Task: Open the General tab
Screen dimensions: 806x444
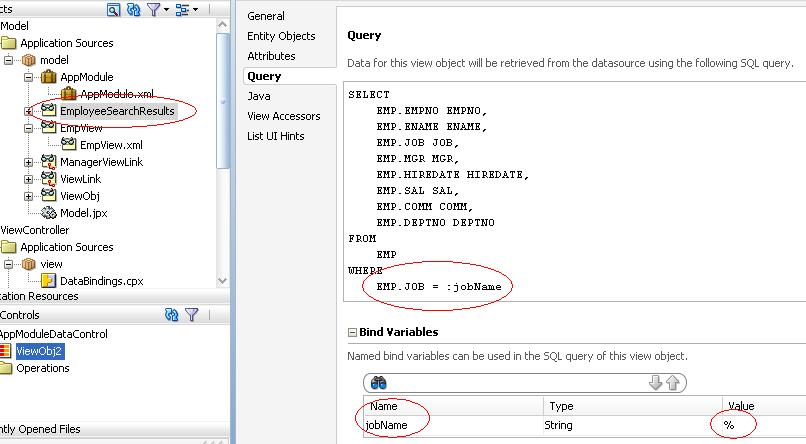Action: point(266,16)
